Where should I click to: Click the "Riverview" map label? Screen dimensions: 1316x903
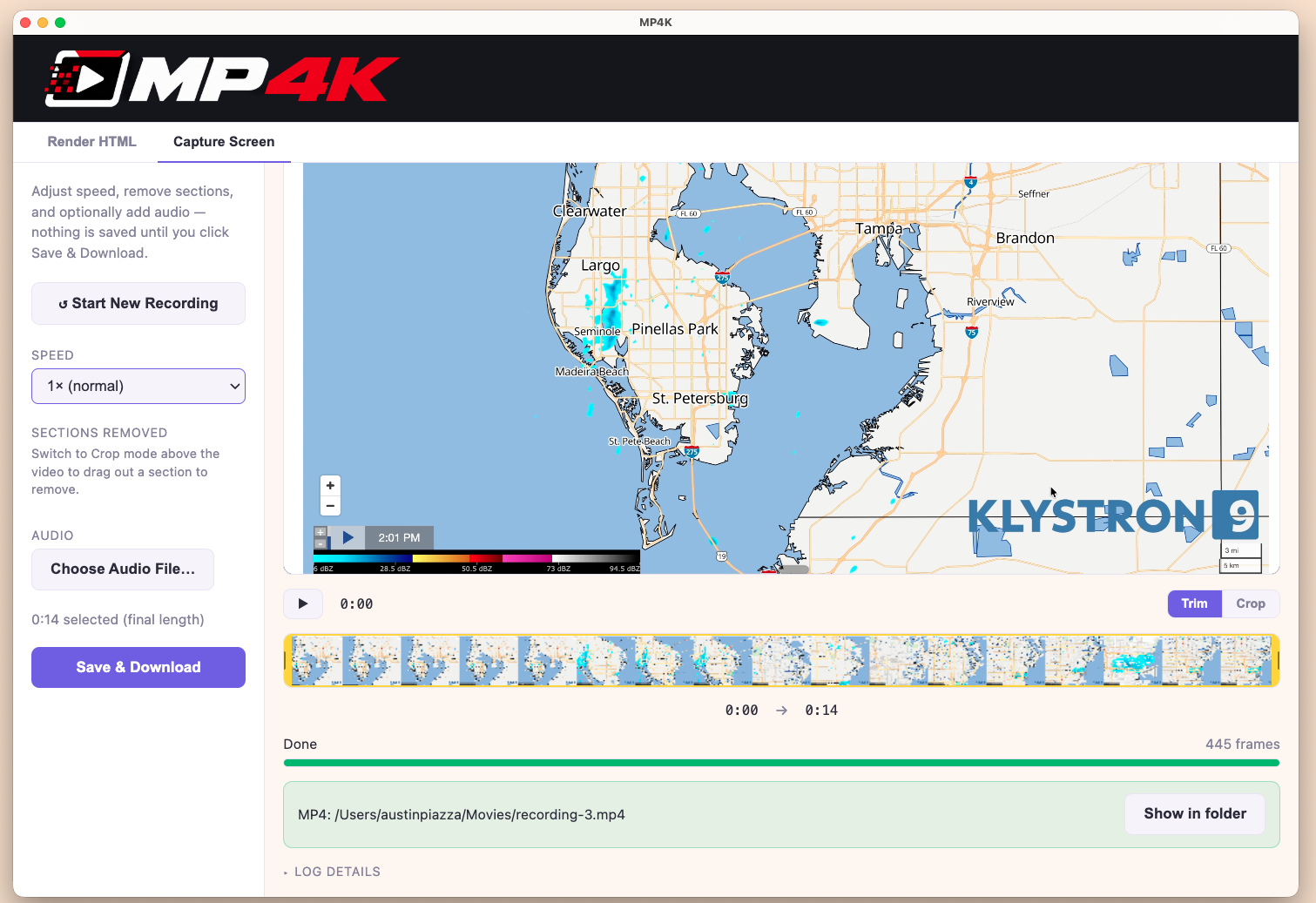(x=990, y=302)
